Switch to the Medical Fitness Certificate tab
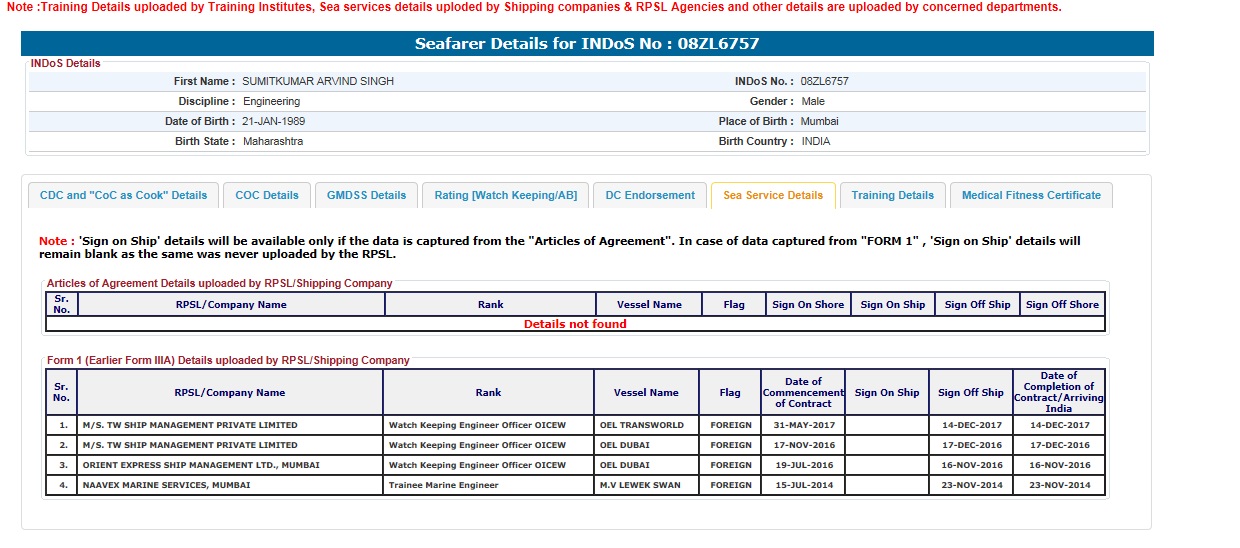 [x=1030, y=195]
